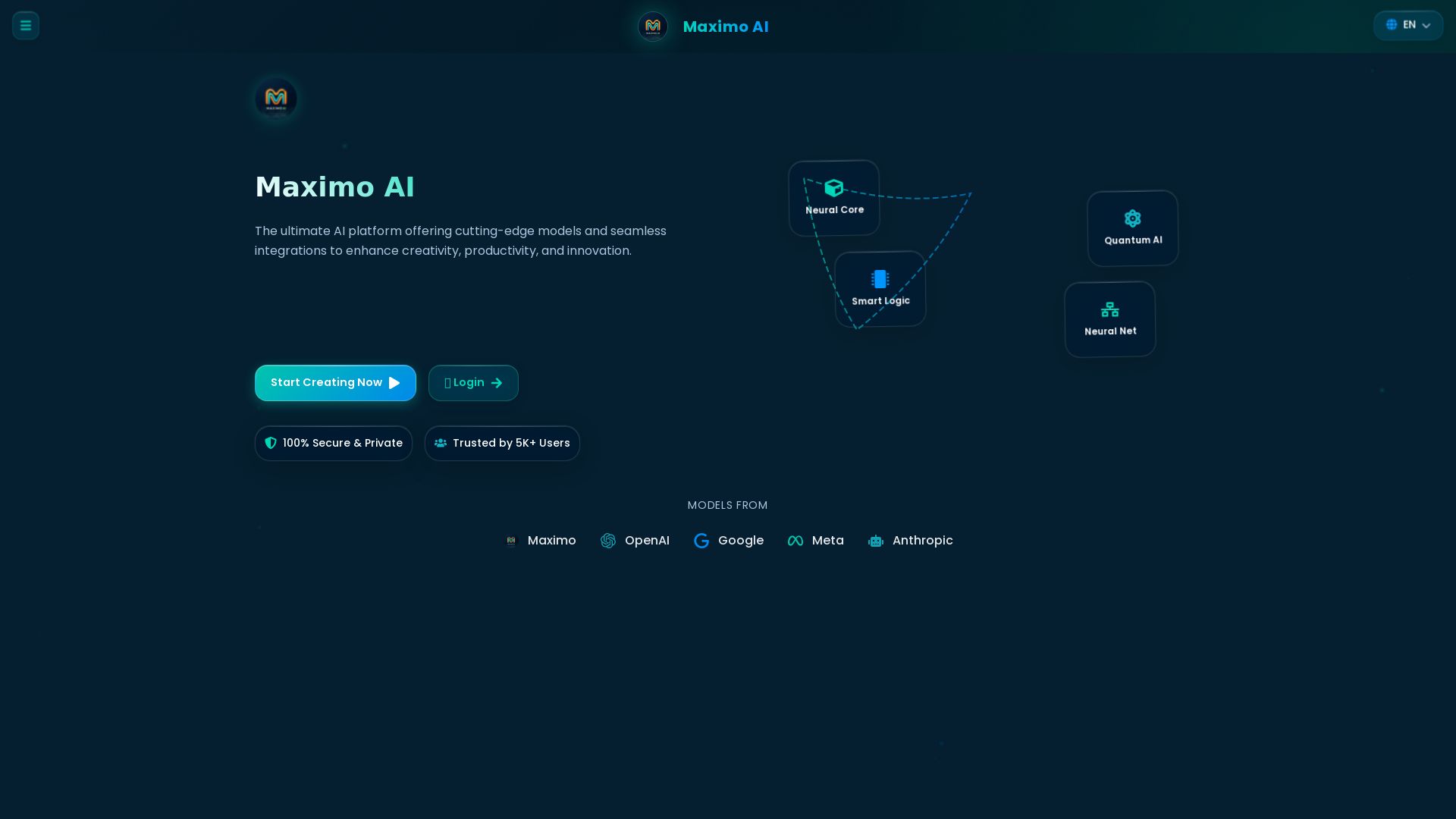The image size is (1456, 819).
Task: Click the Trusted by 5K+ Users badge
Action: tap(502, 443)
